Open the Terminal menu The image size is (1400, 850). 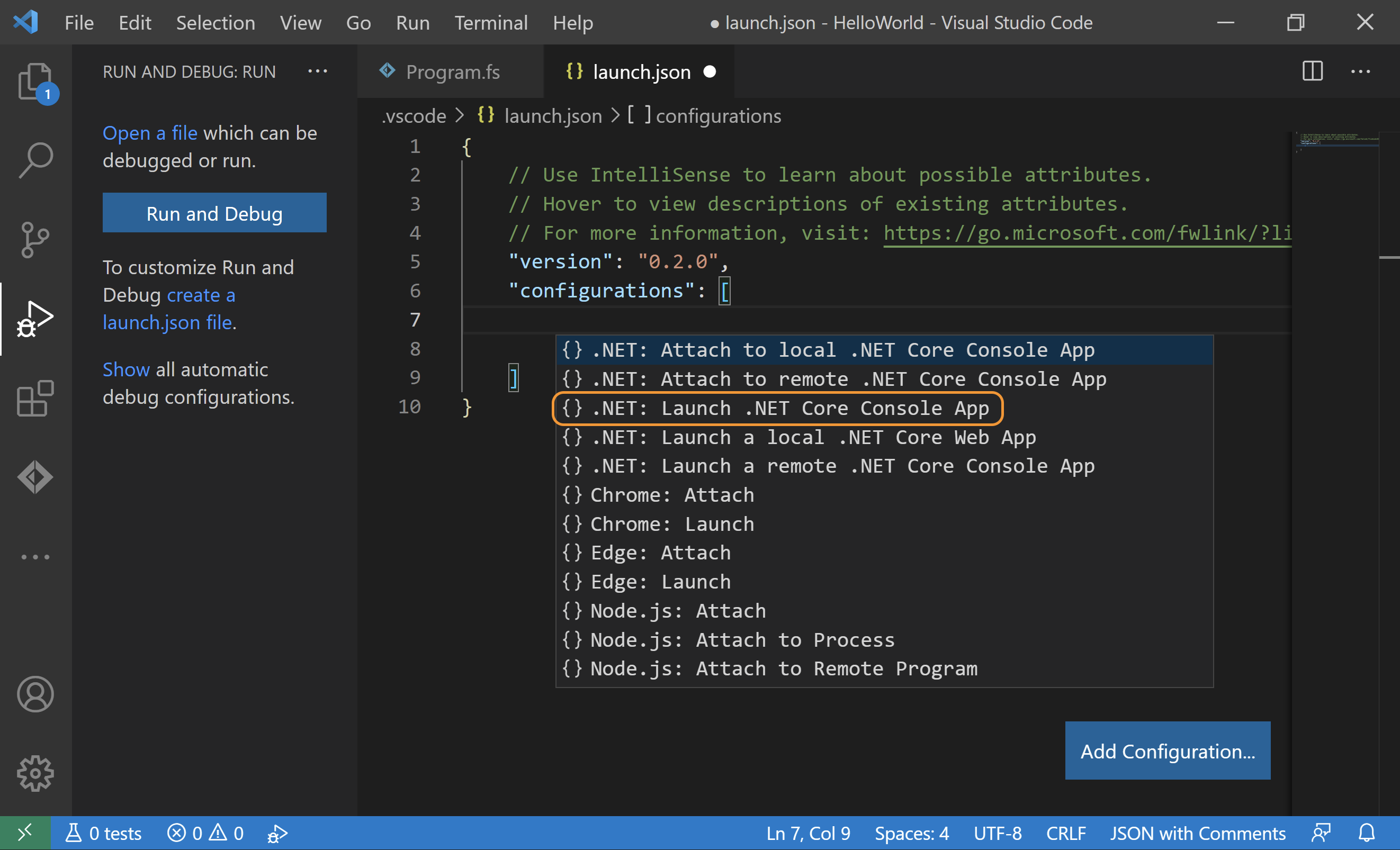tap(491, 23)
